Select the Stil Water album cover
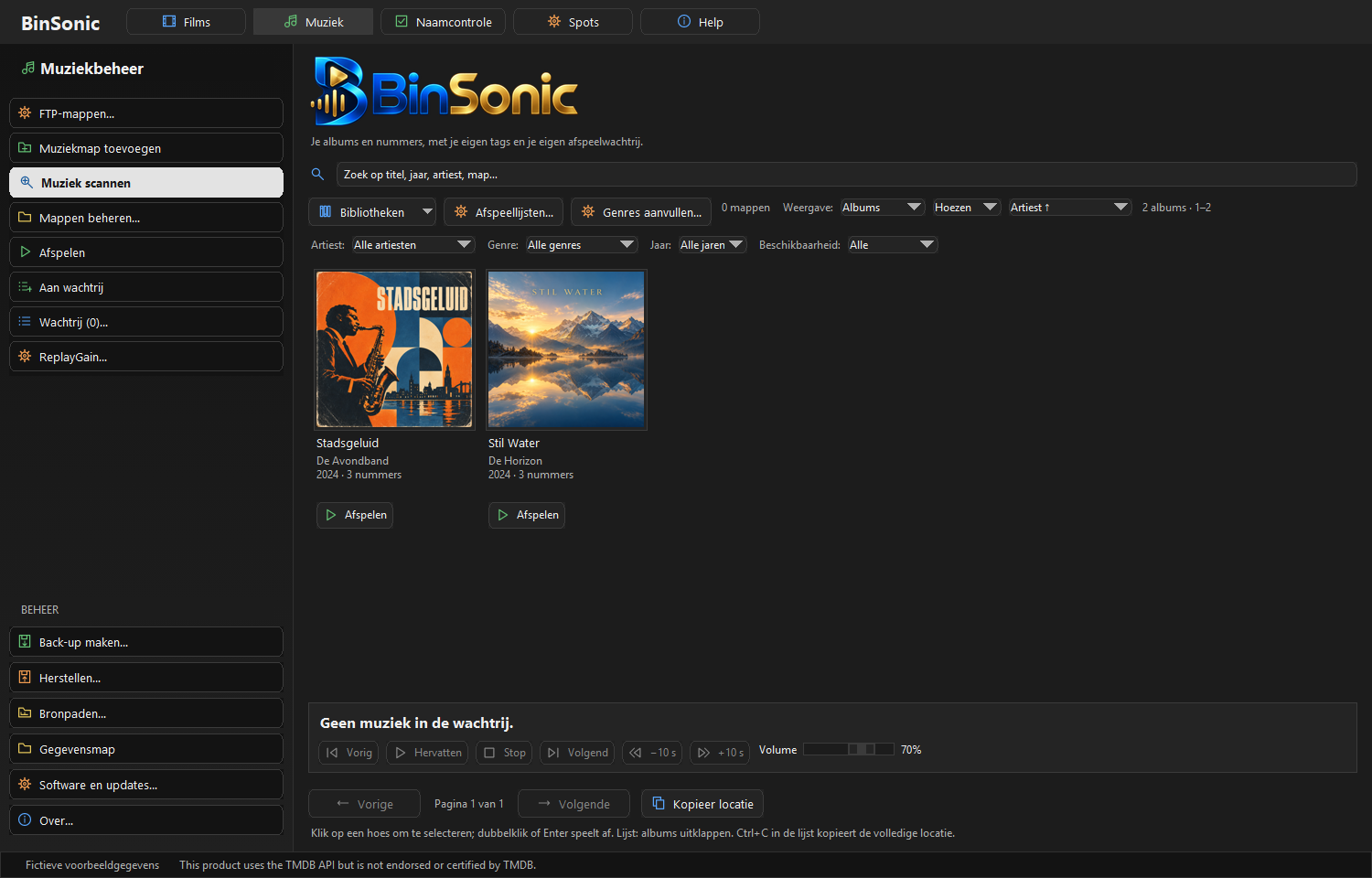Viewport: 1372px width, 878px height. (566, 349)
